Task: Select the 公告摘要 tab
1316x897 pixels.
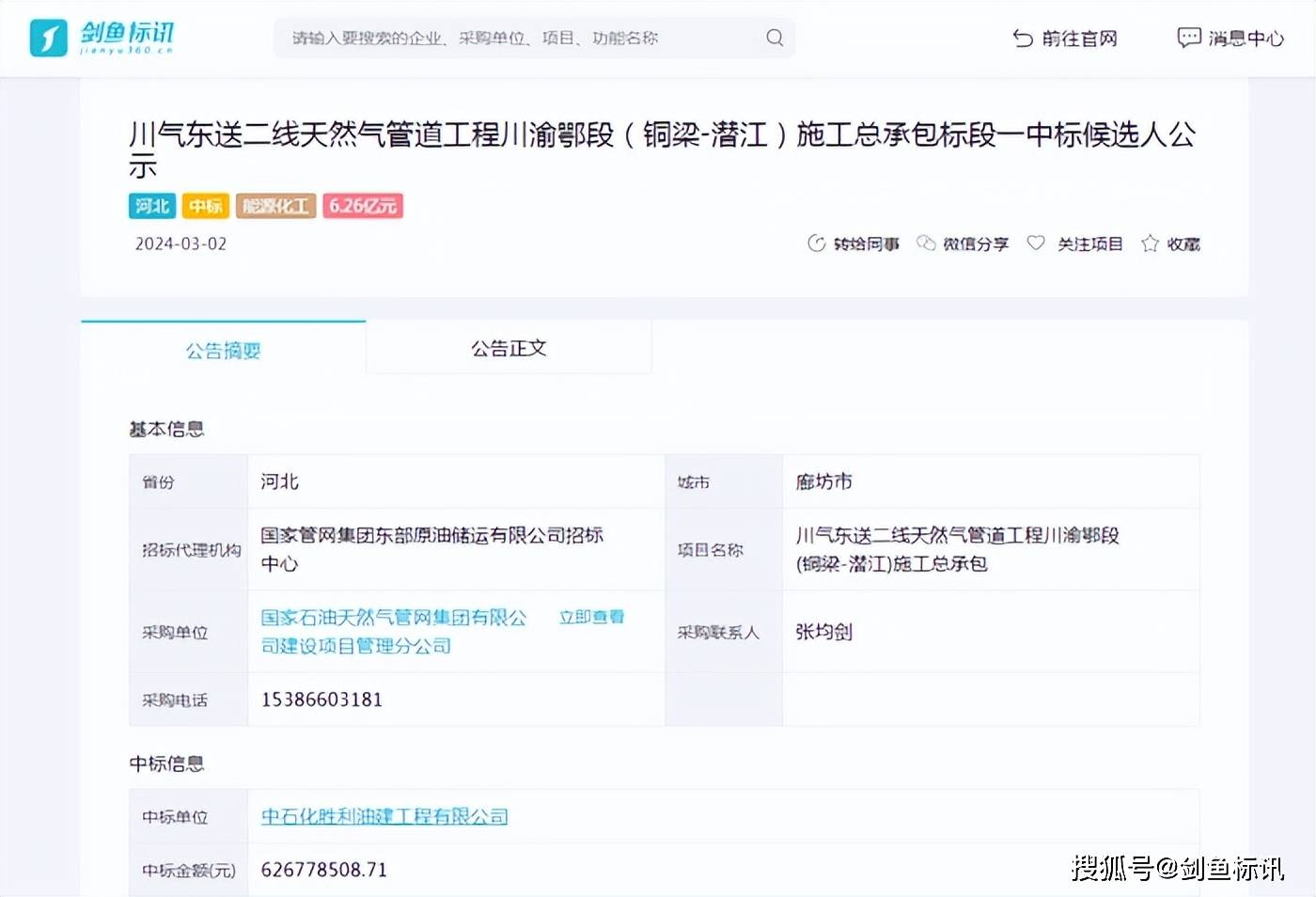Action: (224, 351)
